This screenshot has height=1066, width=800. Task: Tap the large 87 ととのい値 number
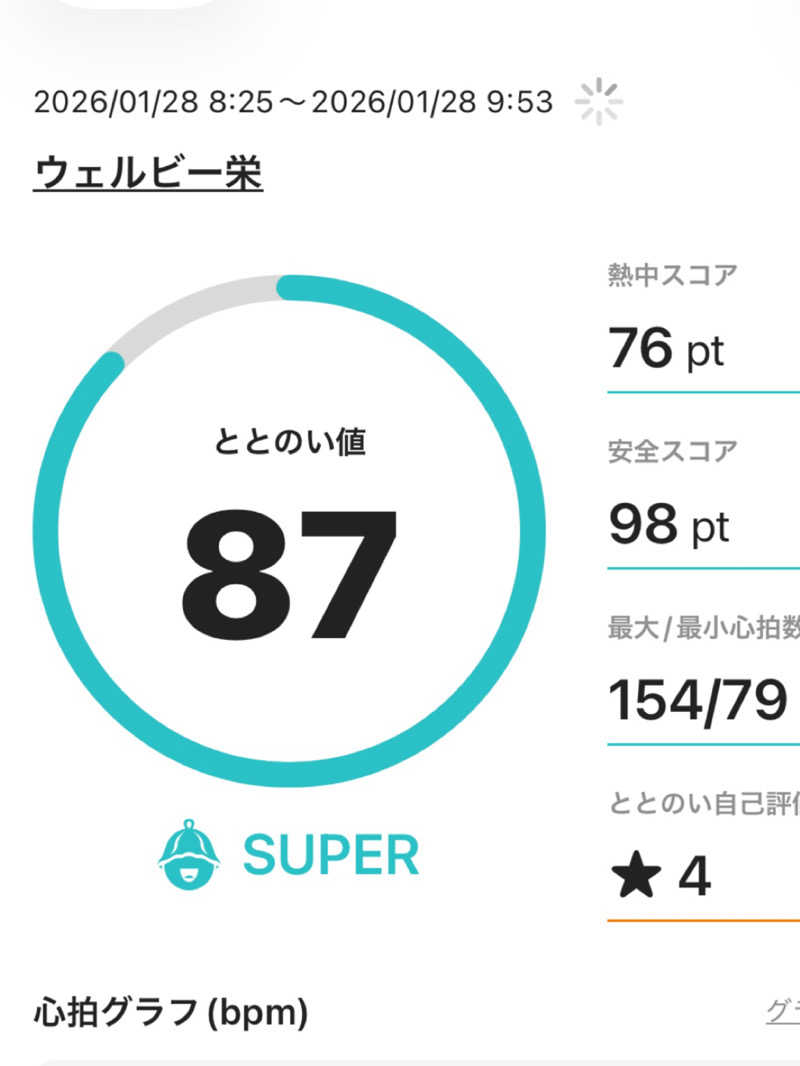coord(290,577)
